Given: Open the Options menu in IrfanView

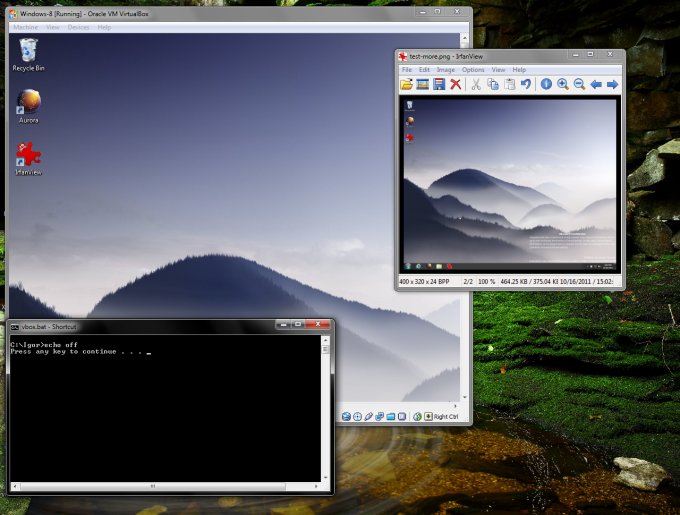Looking at the screenshot, I should click(473, 70).
